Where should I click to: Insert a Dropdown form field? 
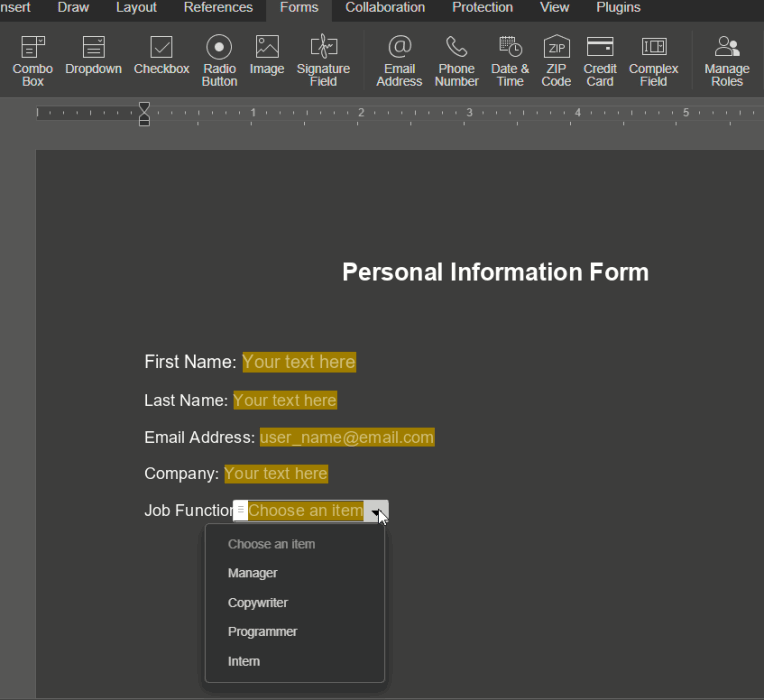(x=94, y=55)
